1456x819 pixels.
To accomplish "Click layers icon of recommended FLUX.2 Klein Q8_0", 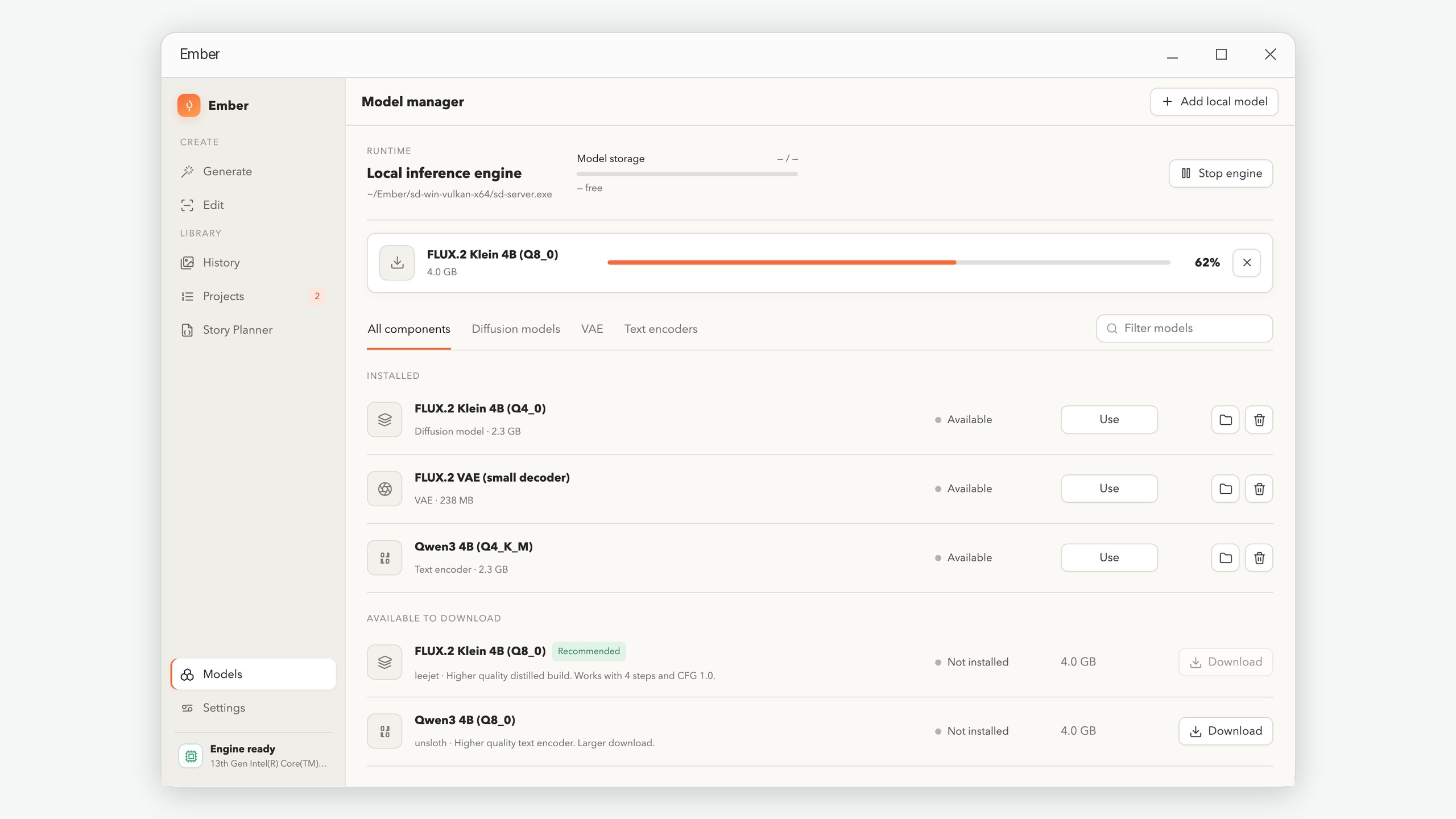I will click(384, 662).
